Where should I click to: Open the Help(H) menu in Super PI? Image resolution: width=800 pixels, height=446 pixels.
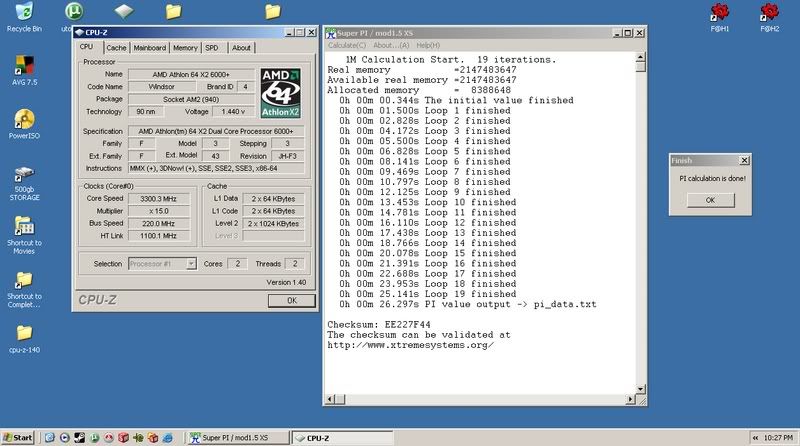click(x=428, y=45)
